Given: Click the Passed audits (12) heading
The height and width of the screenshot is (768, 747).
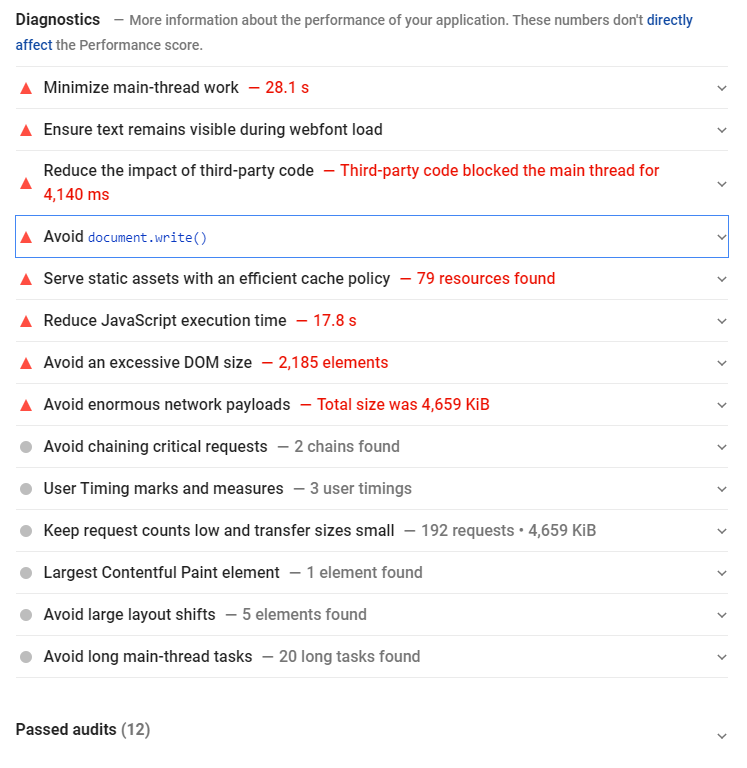Looking at the screenshot, I should (x=83, y=730).
